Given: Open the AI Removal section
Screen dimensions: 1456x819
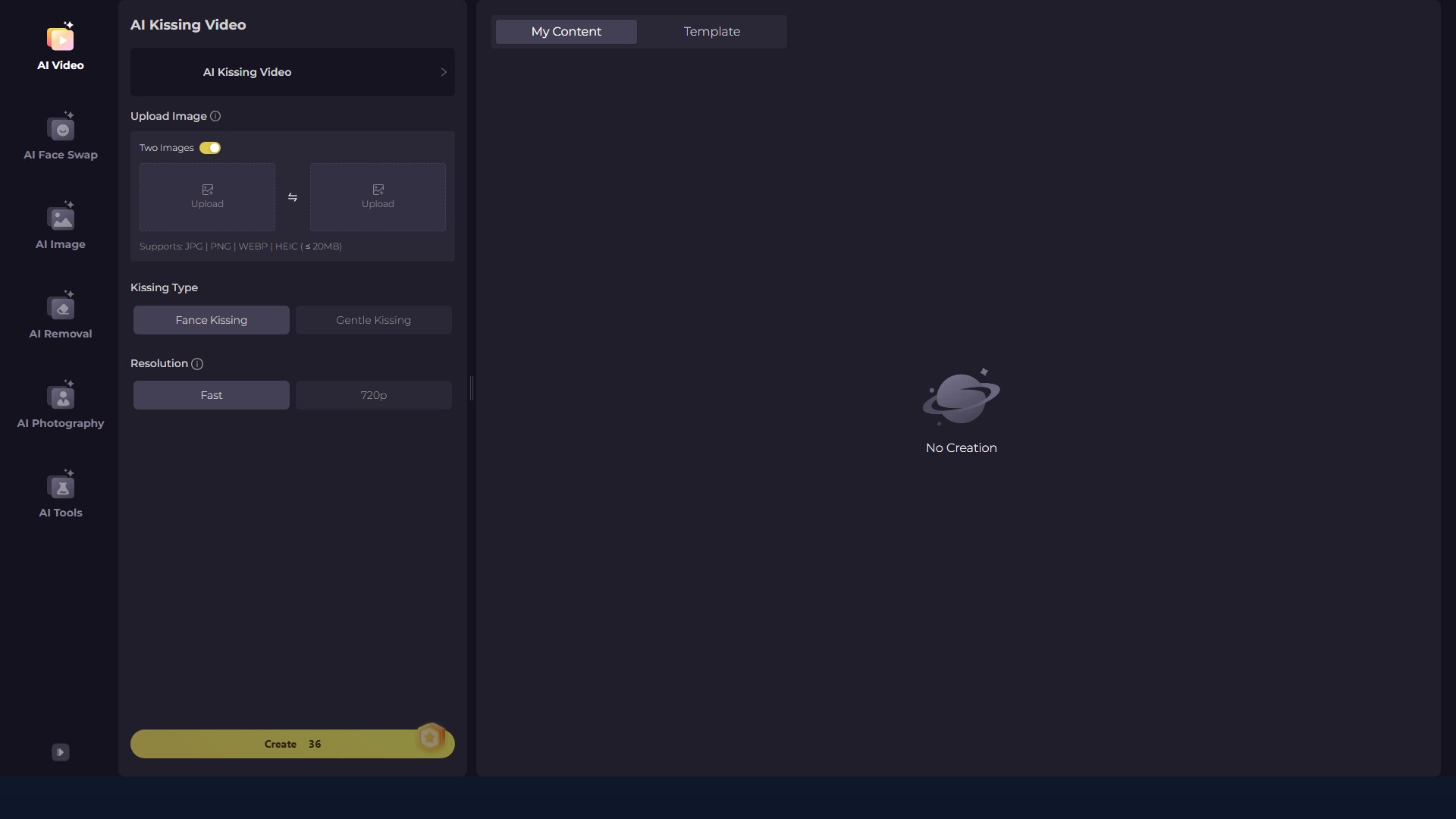Looking at the screenshot, I should [61, 315].
